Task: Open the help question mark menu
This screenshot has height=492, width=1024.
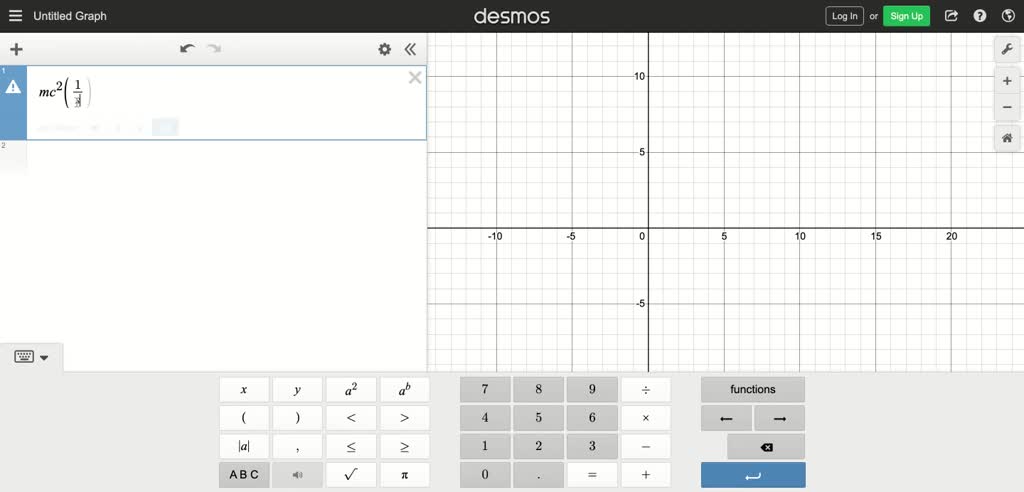Action: tap(980, 16)
